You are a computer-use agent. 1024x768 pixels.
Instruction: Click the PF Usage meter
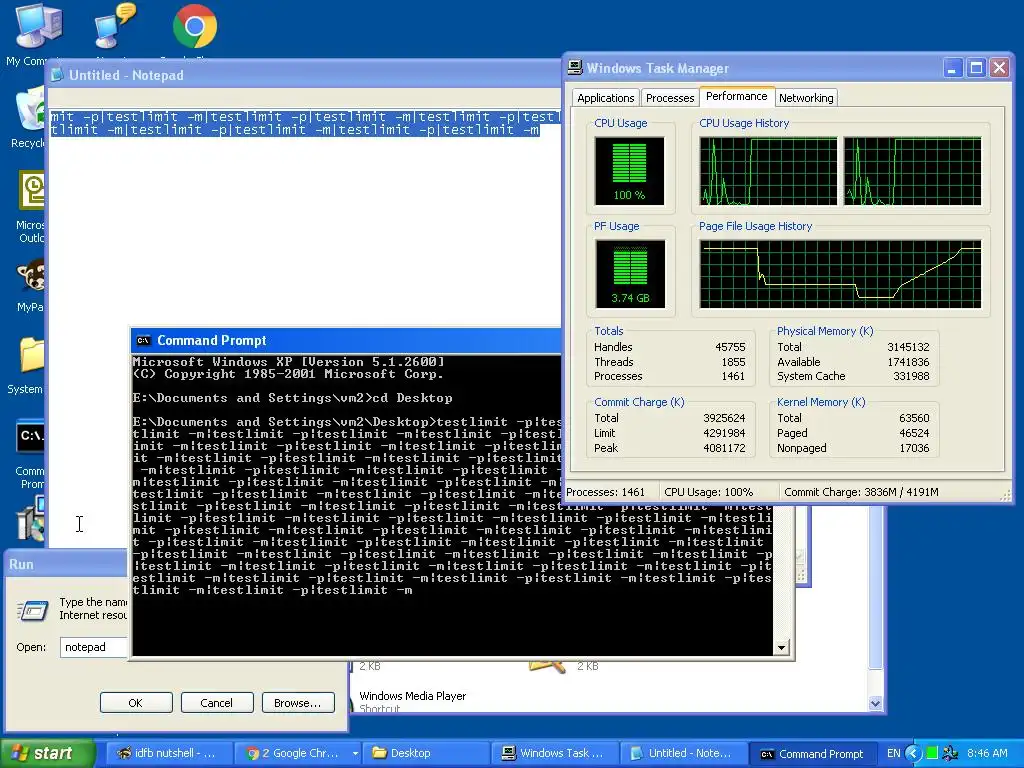click(630, 274)
